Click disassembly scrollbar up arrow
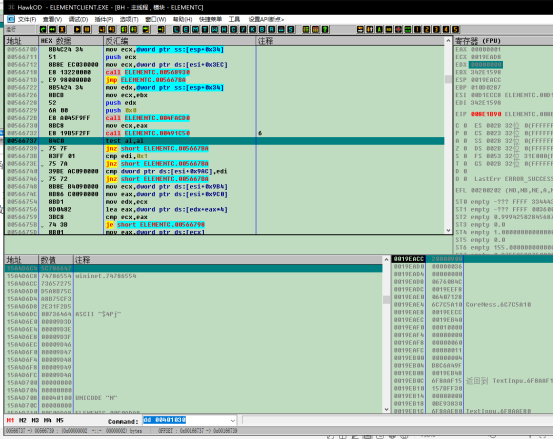Viewport: 553px width, 439px height. tap(448, 41)
